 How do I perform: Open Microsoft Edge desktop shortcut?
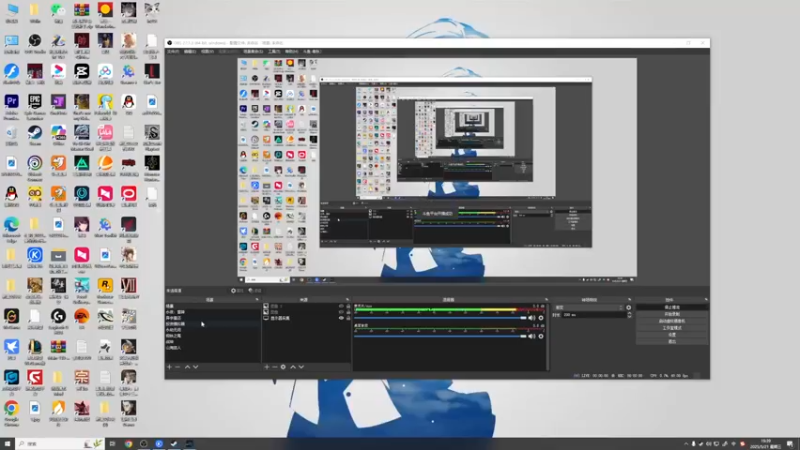(x=11, y=228)
